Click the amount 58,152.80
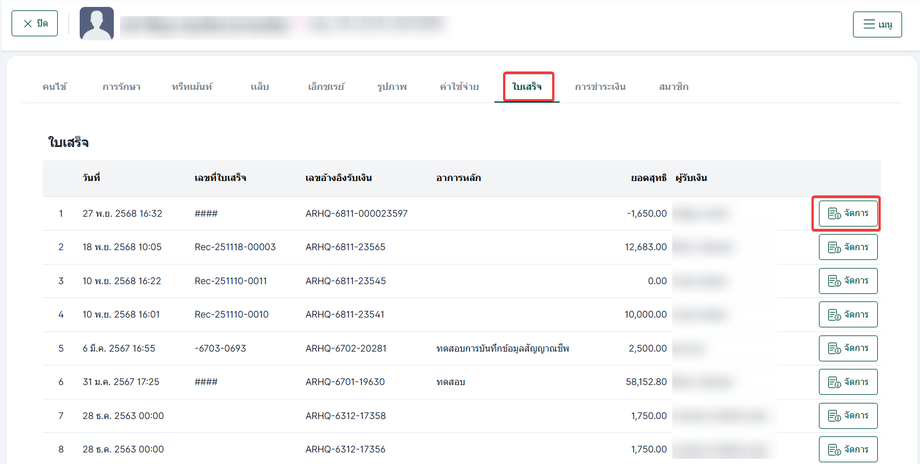The image size is (920, 464). pos(646,382)
